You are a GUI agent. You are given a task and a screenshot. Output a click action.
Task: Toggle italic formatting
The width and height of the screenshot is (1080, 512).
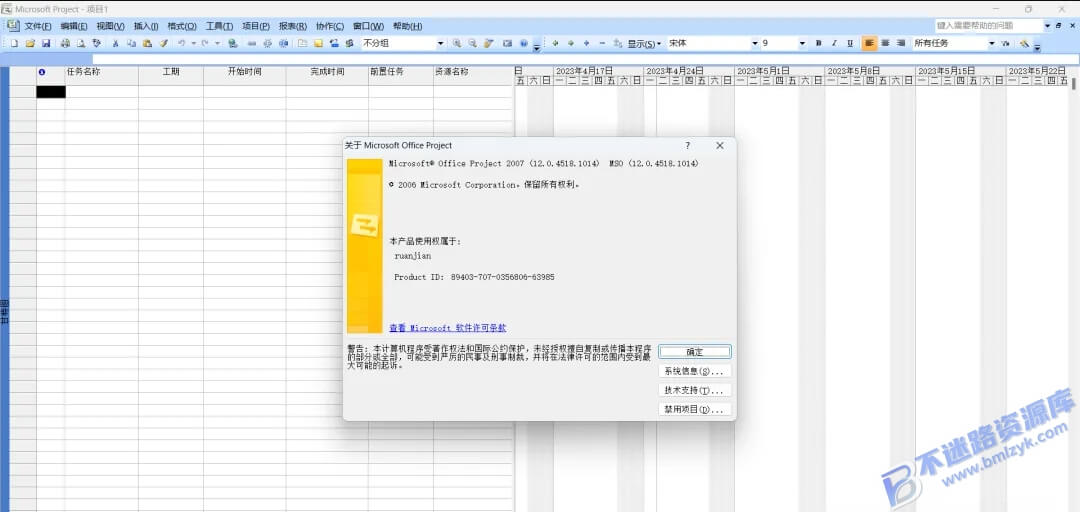click(x=834, y=43)
